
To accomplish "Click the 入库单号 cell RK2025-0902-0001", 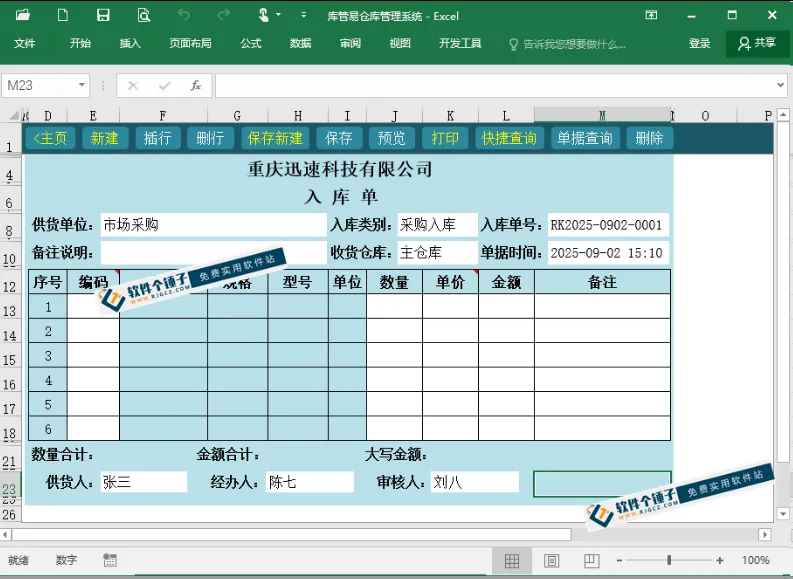I will tap(608, 225).
